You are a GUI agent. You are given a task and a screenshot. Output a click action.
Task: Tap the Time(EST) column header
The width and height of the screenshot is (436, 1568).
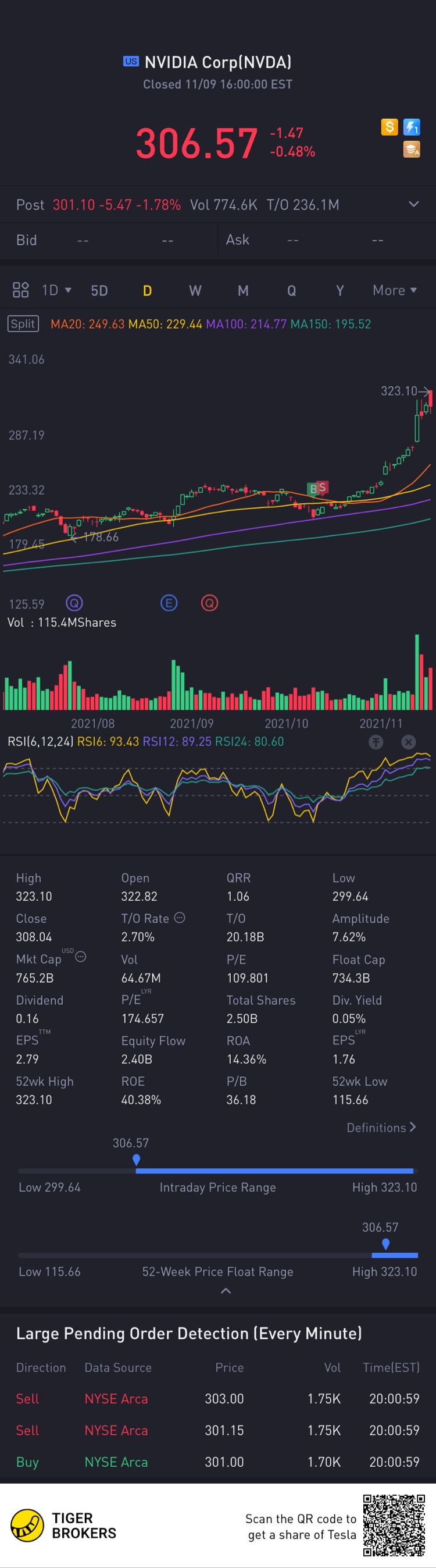(391, 1367)
